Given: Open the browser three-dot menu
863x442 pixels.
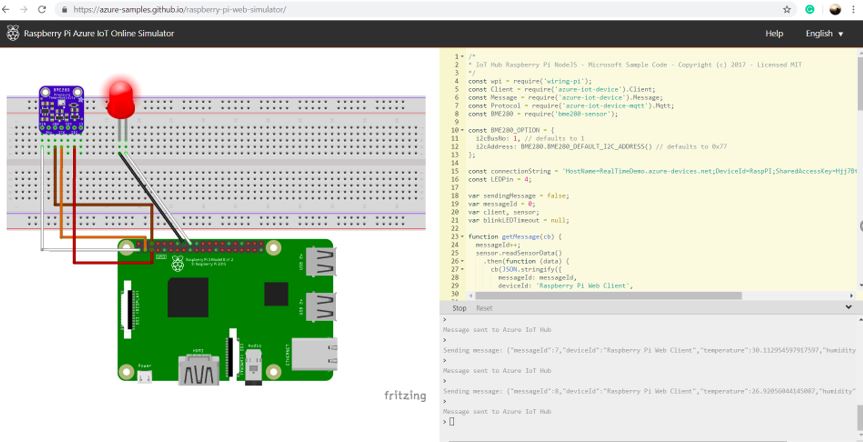Looking at the screenshot, I should pyautogui.click(x=854, y=9).
